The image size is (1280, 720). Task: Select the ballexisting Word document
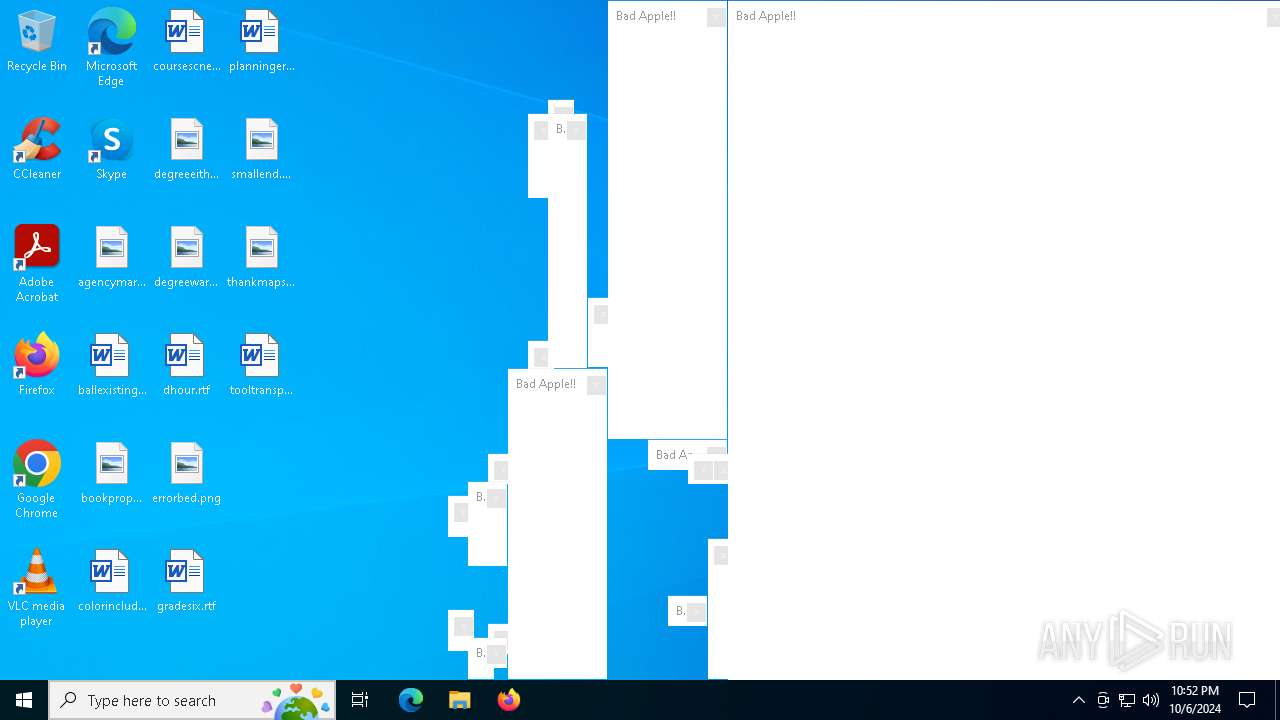111,365
